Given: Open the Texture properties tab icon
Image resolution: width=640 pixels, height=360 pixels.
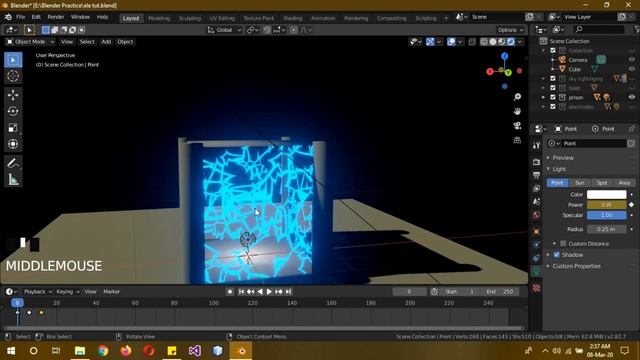Looking at the screenshot, I should click(x=536, y=288).
